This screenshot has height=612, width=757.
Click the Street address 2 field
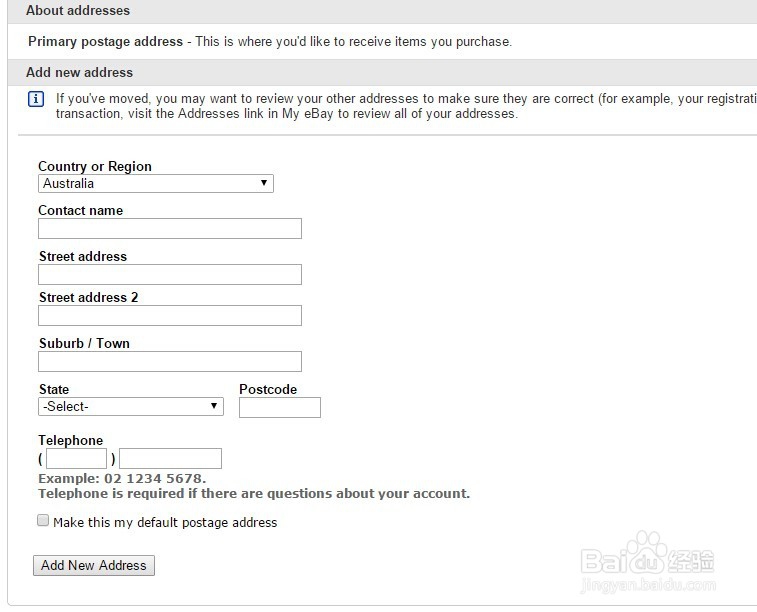click(169, 316)
